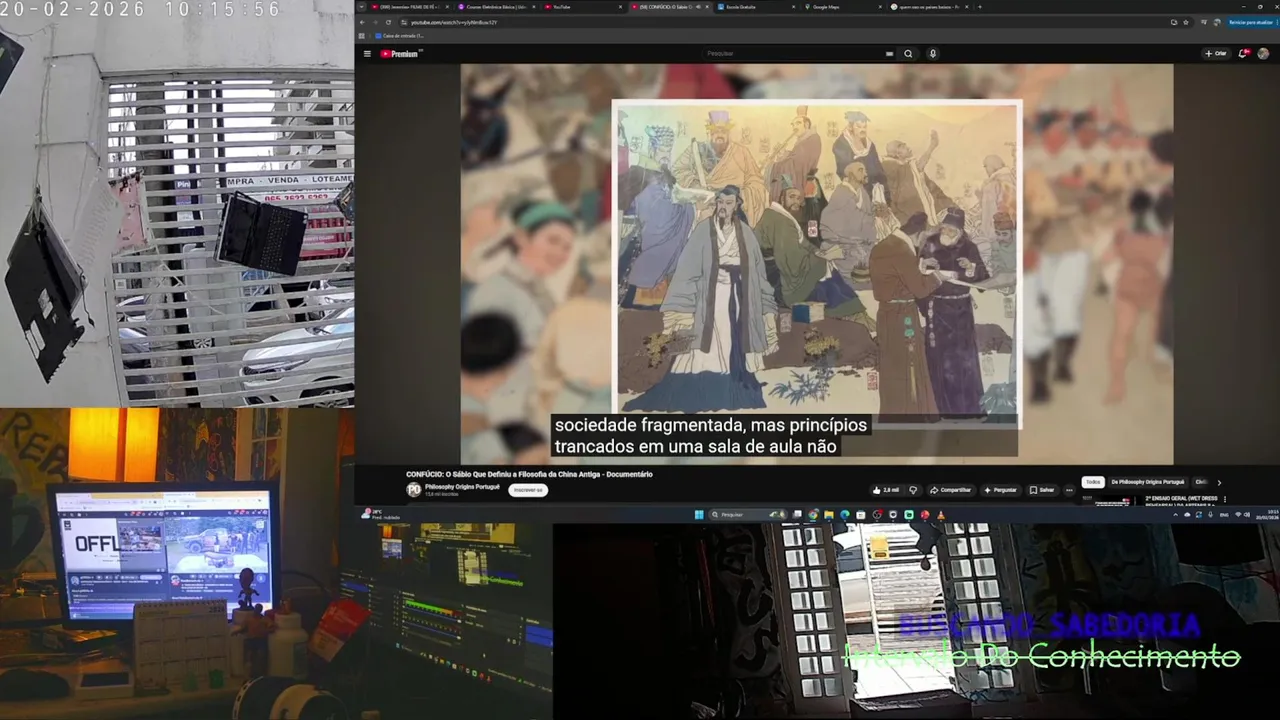Bookmark this page with the star icon
This screenshot has width=1280, height=720.
tap(1186, 22)
